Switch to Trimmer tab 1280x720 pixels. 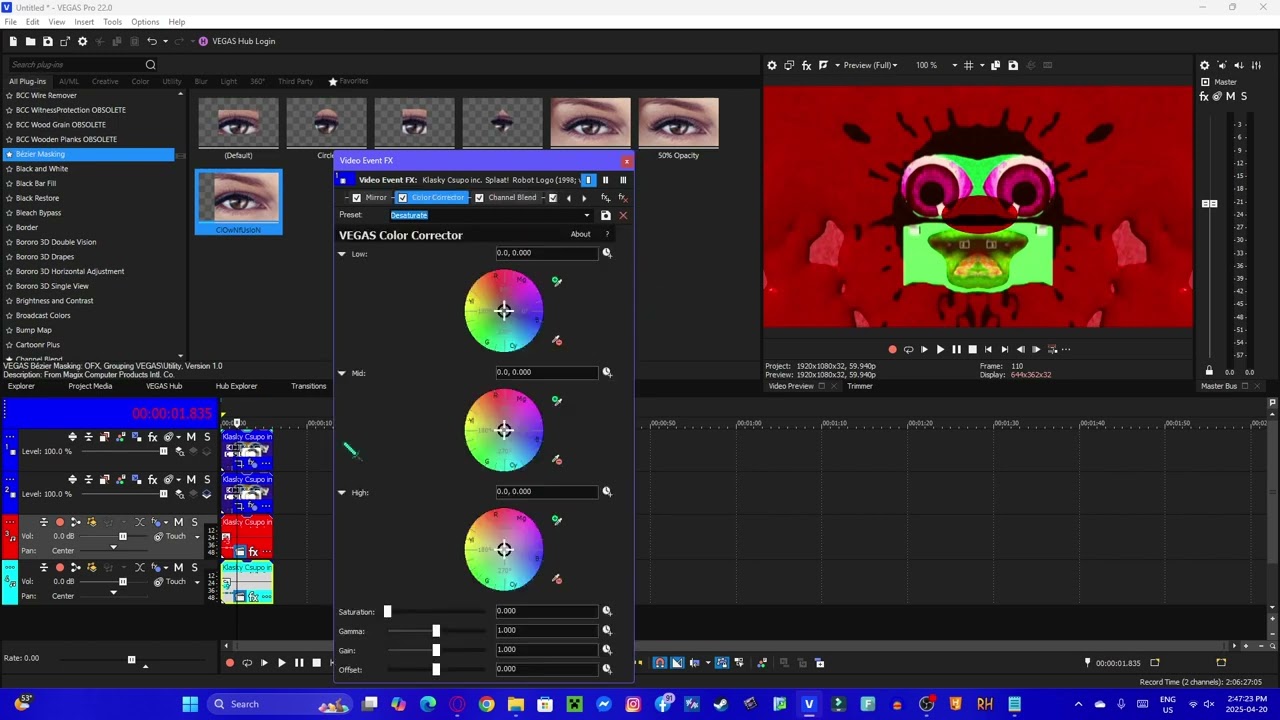[x=860, y=386]
